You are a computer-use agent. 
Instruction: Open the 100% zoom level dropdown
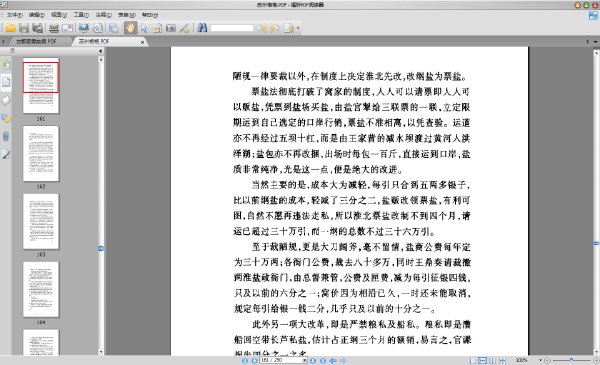[x=541, y=360]
